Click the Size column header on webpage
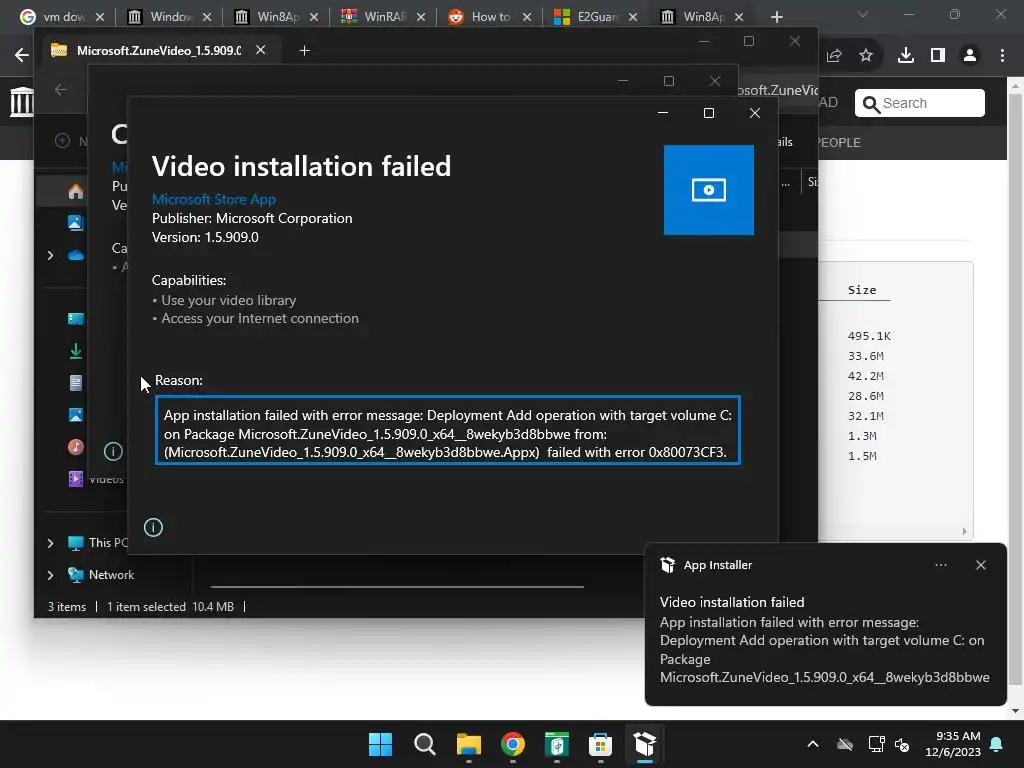This screenshot has width=1024, height=768. 862,290
